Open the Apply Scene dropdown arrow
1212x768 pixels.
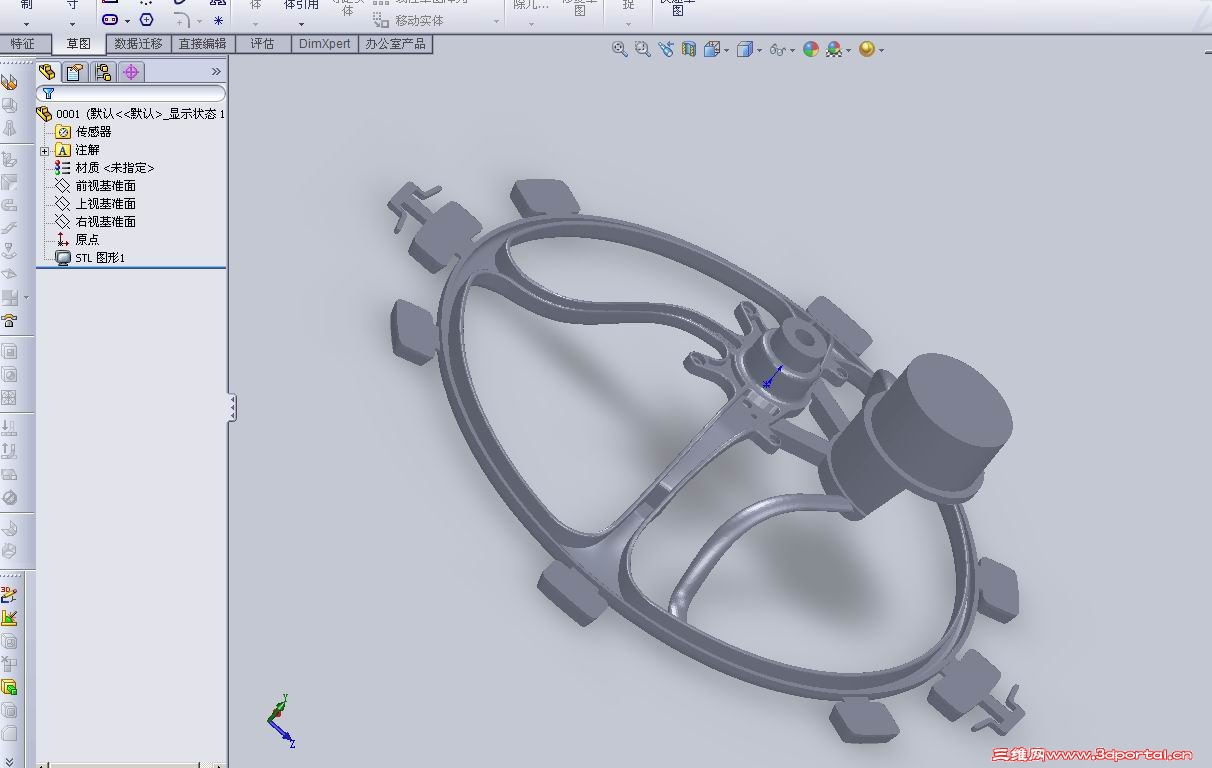click(849, 50)
